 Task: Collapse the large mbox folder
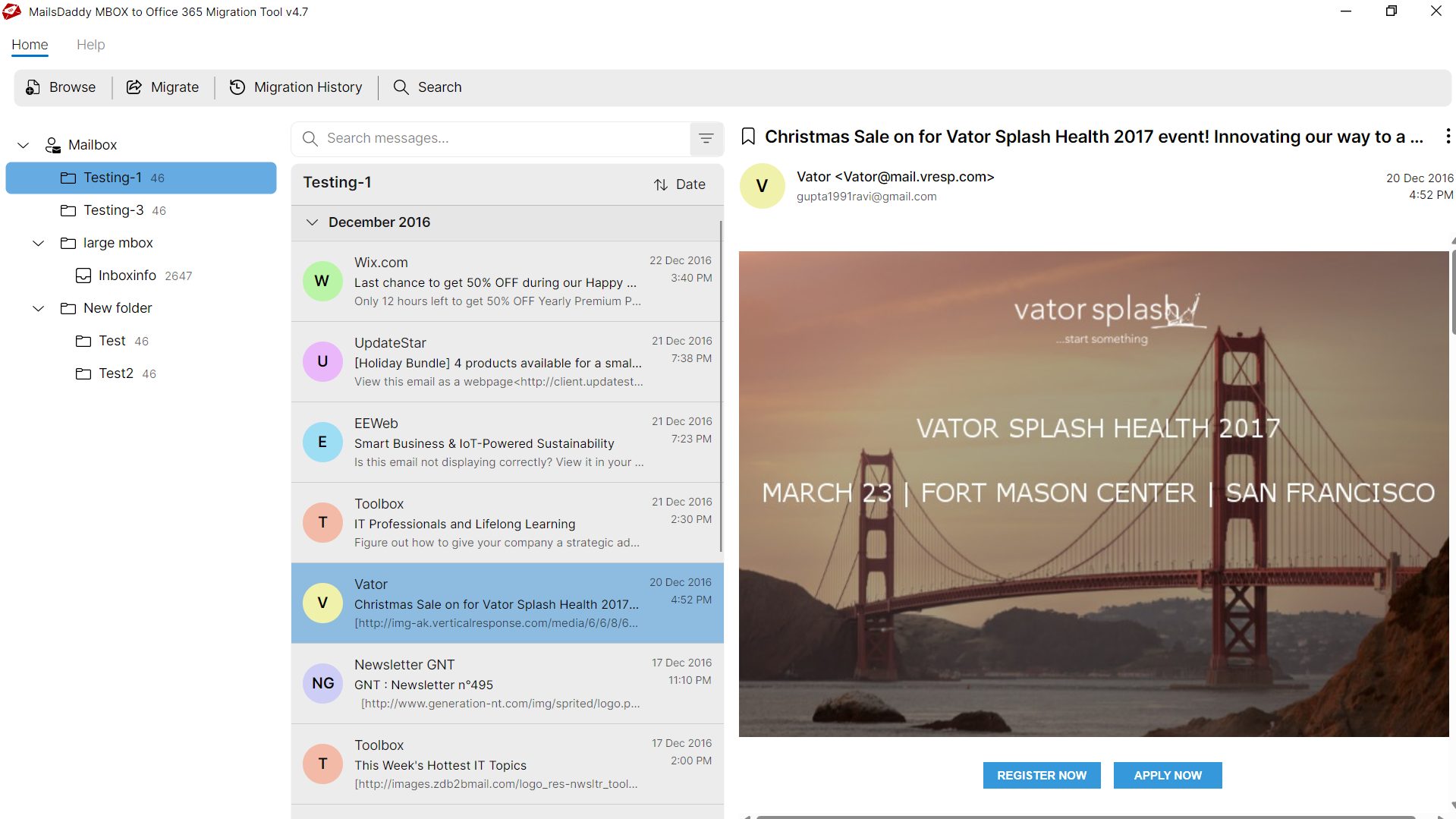39,243
